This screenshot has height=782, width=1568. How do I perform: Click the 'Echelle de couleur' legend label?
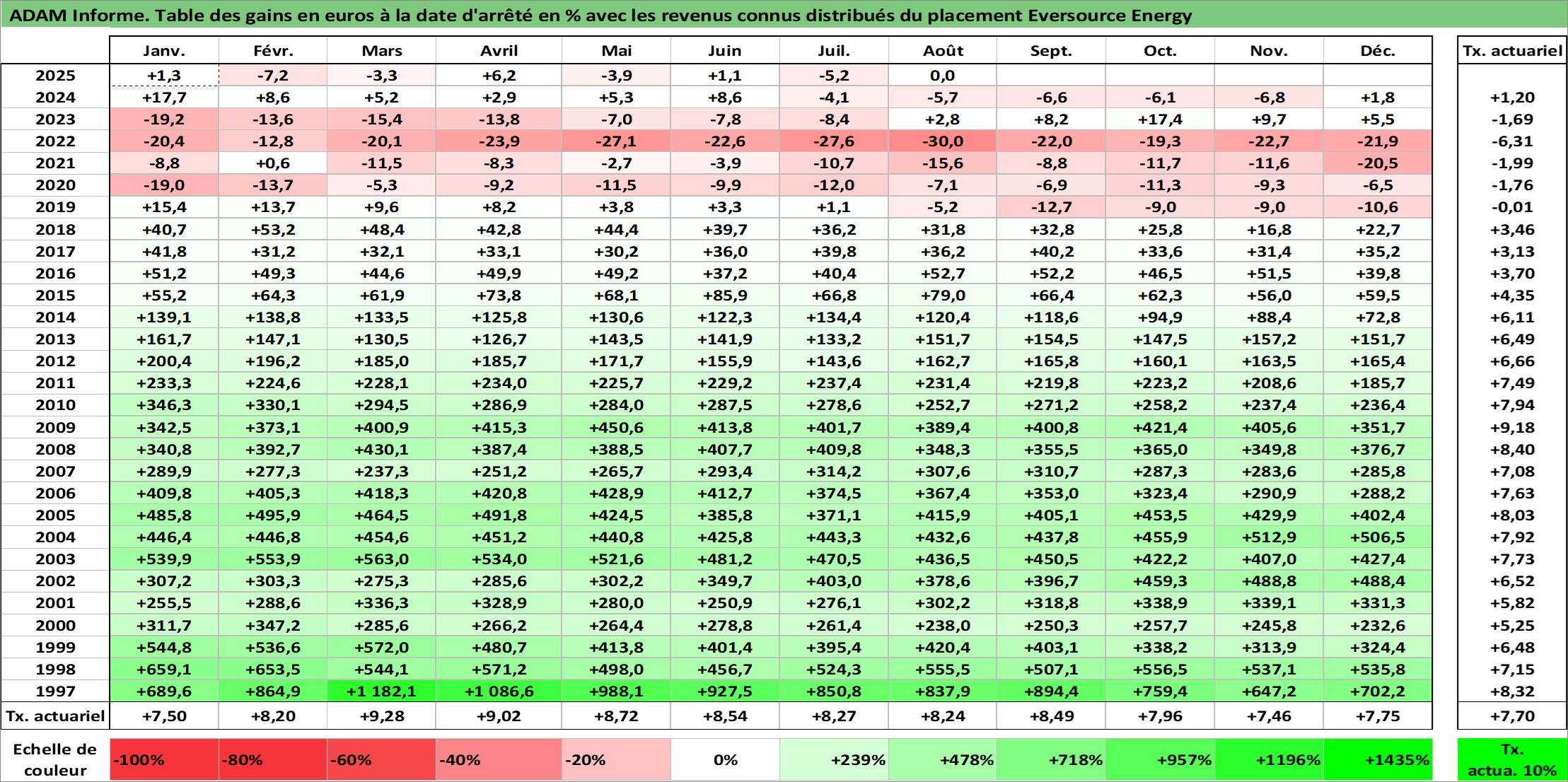[x=55, y=760]
